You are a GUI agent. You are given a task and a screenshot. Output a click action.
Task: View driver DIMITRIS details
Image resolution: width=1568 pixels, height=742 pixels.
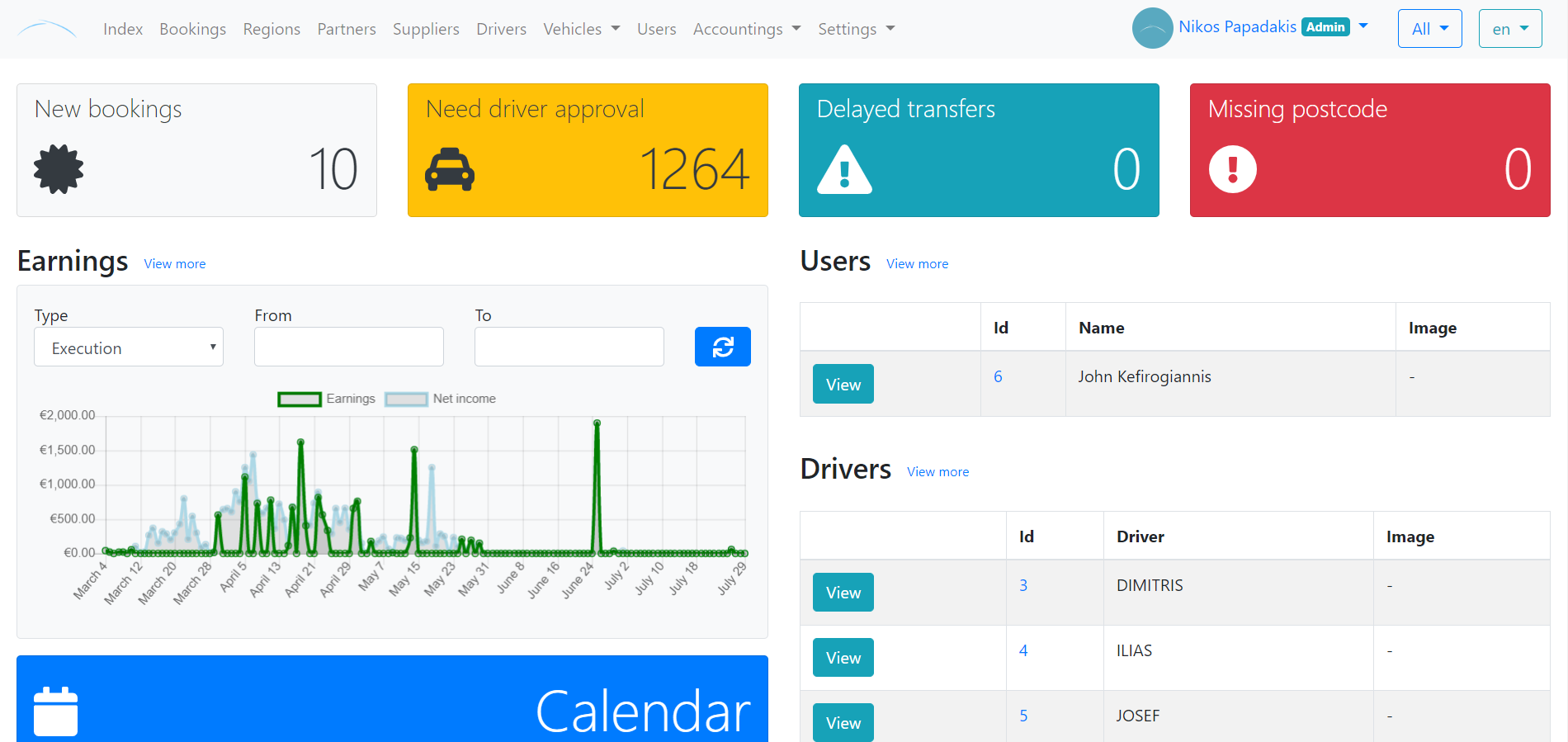tap(843, 593)
